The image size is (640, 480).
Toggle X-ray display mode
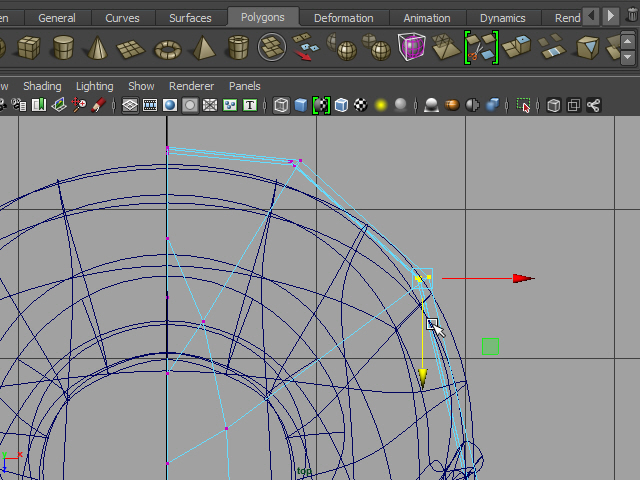point(553,105)
